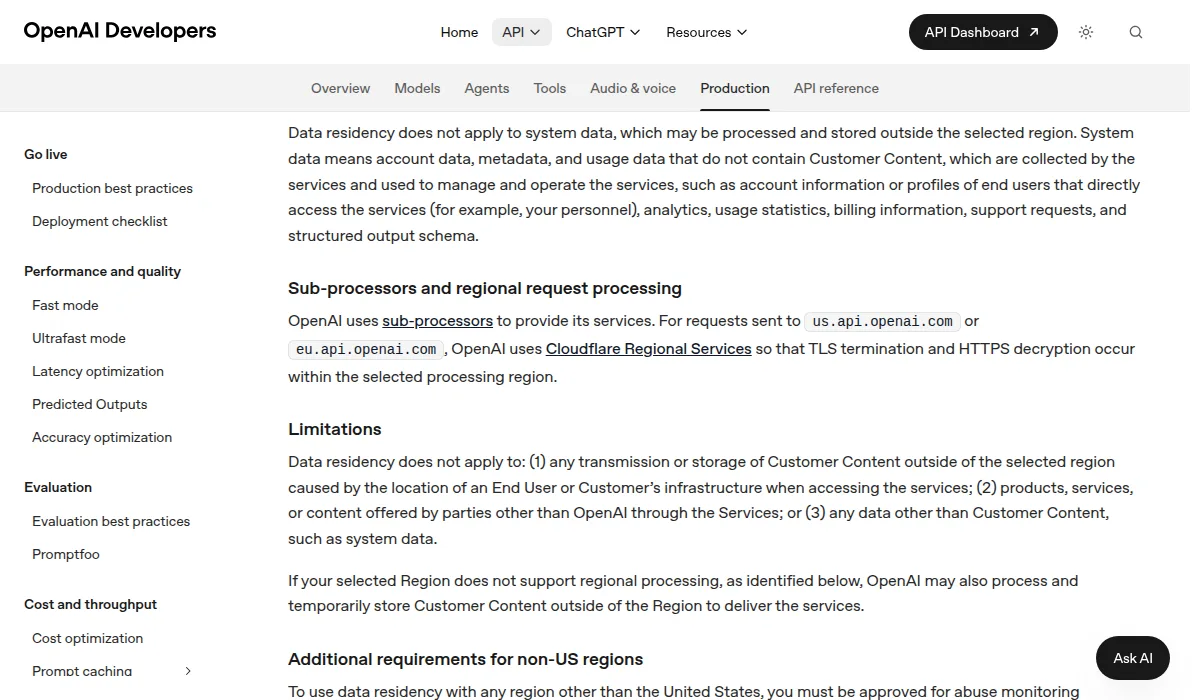
Task: Click the arrow icon in API Dashboard button
Action: click(1034, 32)
